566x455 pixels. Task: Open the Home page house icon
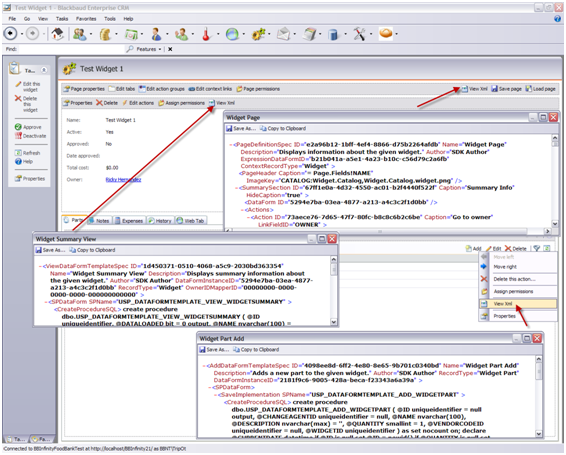click(x=57, y=34)
